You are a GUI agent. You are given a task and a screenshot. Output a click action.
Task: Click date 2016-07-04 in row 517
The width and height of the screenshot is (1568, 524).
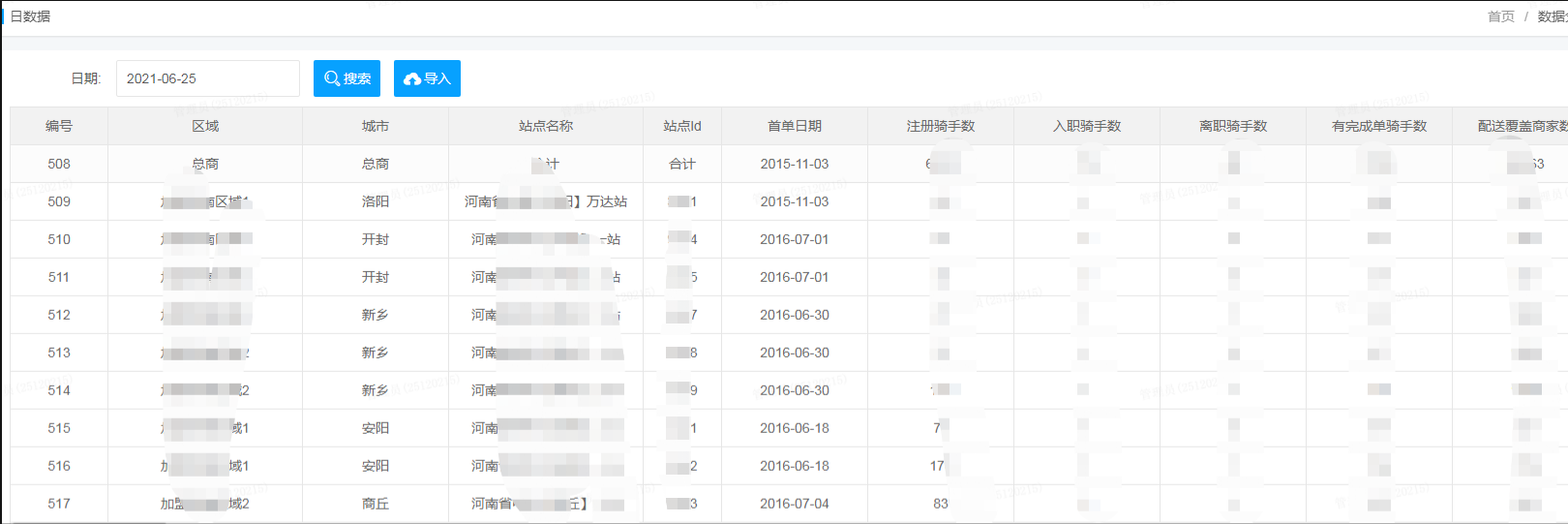795,504
